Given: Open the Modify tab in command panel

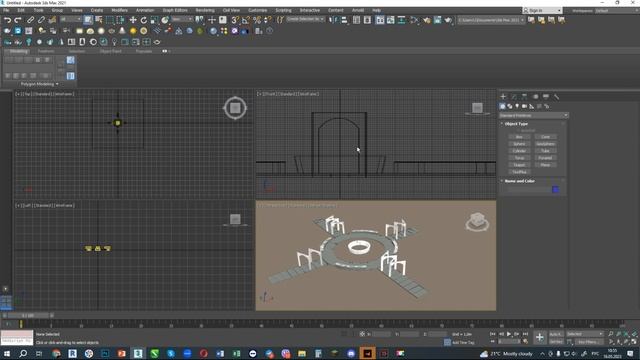Looking at the screenshot, I should click(x=514, y=97).
